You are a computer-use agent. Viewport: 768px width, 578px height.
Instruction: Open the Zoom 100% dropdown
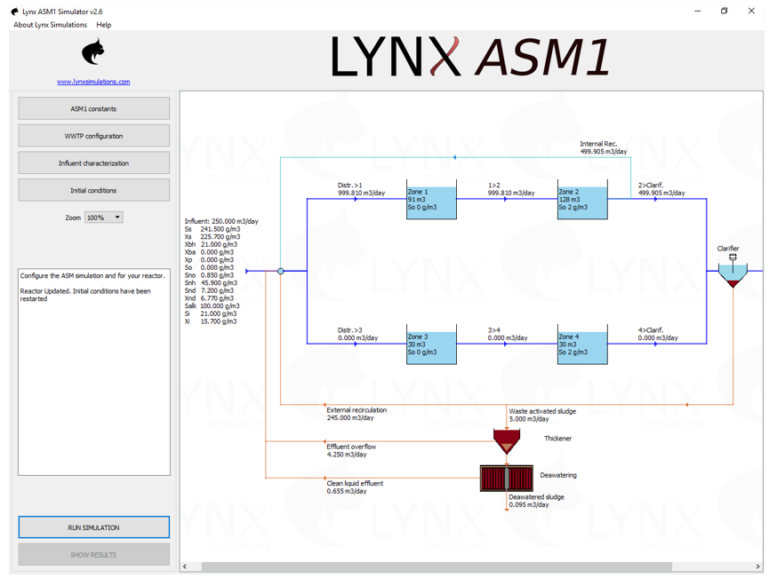coord(103,217)
